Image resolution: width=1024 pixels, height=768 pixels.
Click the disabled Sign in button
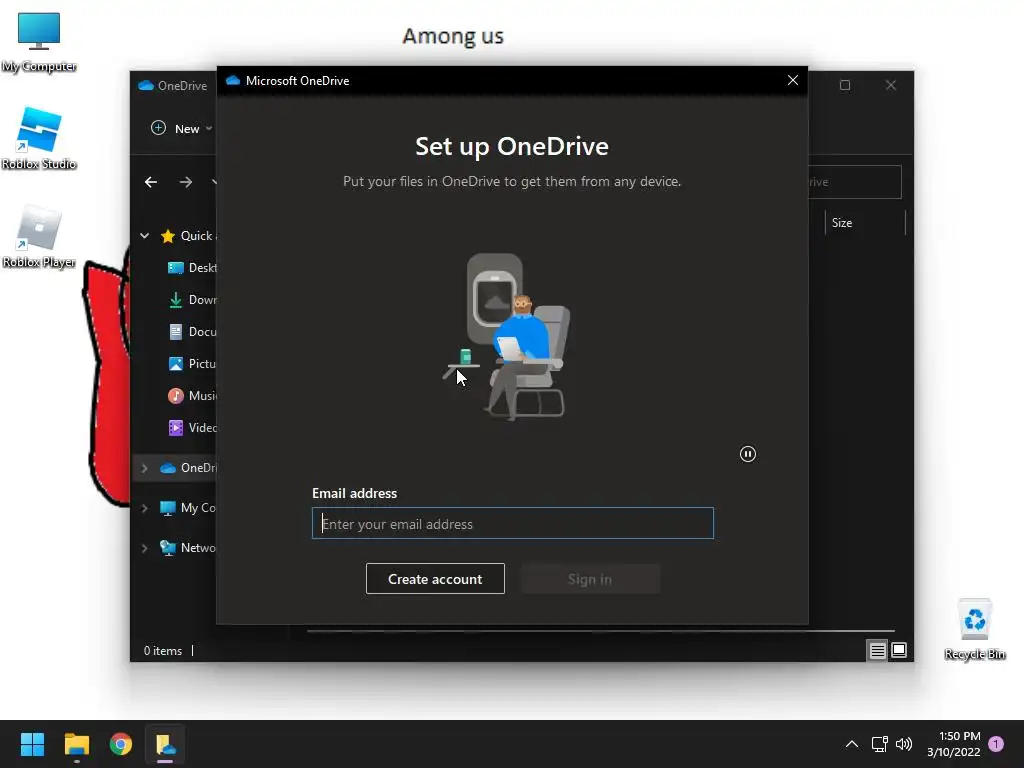pyautogui.click(x=590, y=579)
